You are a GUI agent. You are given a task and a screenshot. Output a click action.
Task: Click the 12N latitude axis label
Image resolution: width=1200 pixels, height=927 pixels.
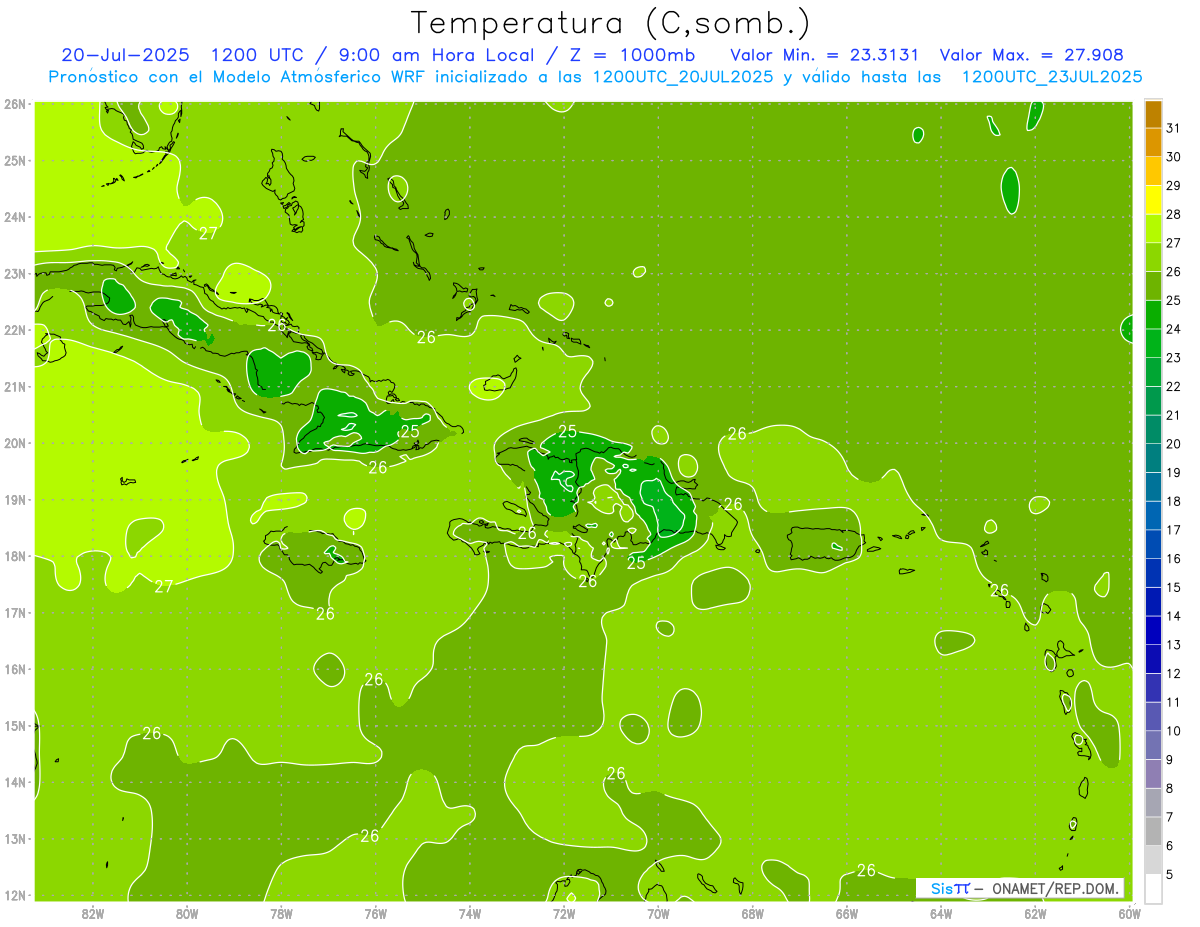pyautogui.click(x=14, y=895)
